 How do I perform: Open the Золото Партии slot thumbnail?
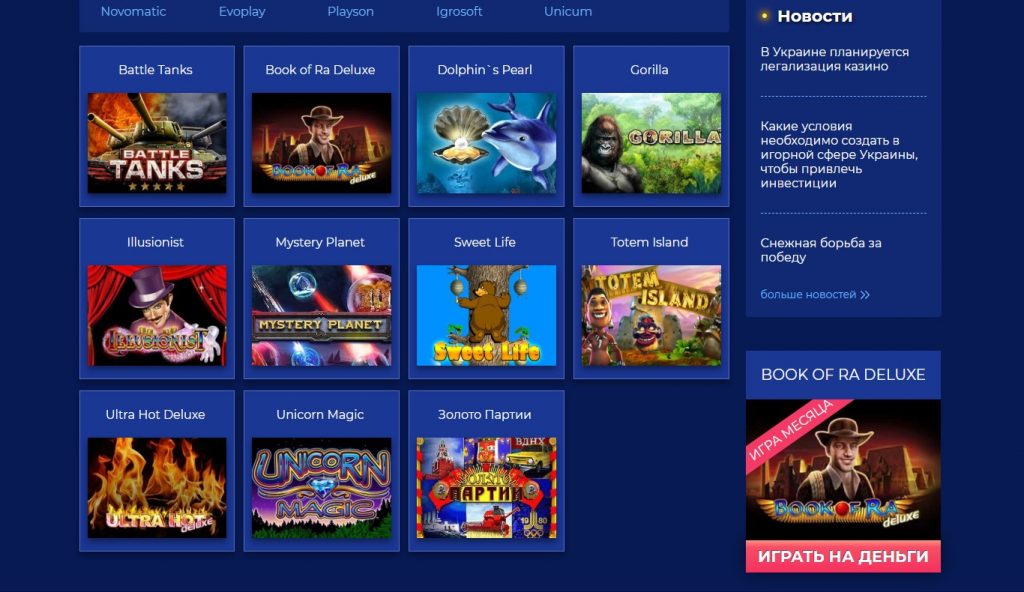pos(486,488)
